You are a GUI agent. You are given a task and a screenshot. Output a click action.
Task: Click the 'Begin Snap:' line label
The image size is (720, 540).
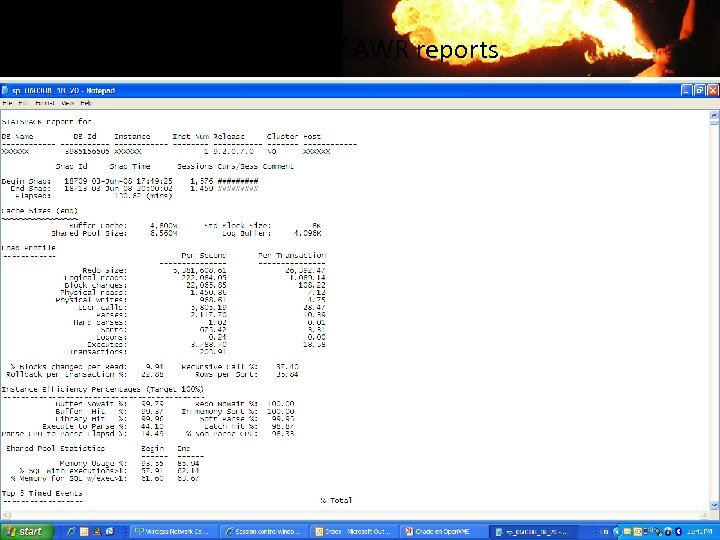pyautogui.click(x=26, y=181)
